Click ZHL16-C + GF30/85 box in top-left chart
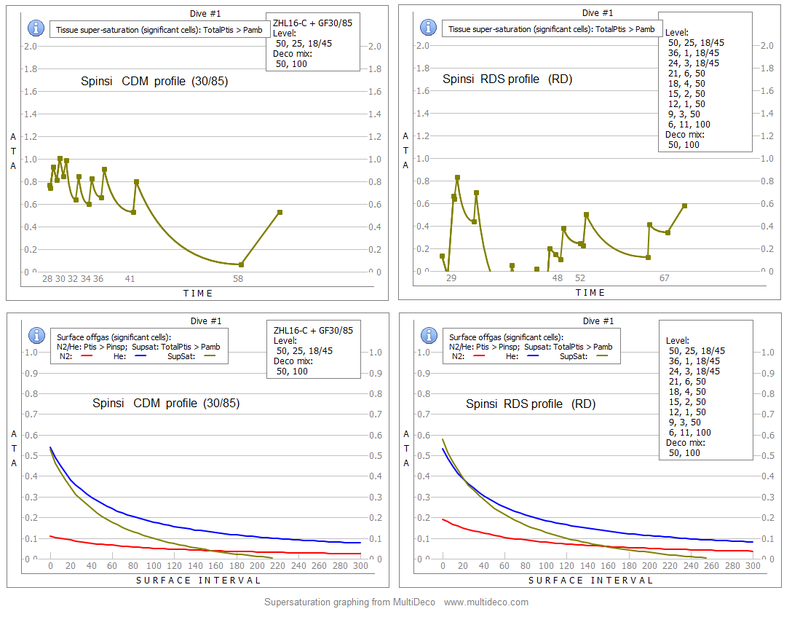800x617 pixels. (314, 43)
